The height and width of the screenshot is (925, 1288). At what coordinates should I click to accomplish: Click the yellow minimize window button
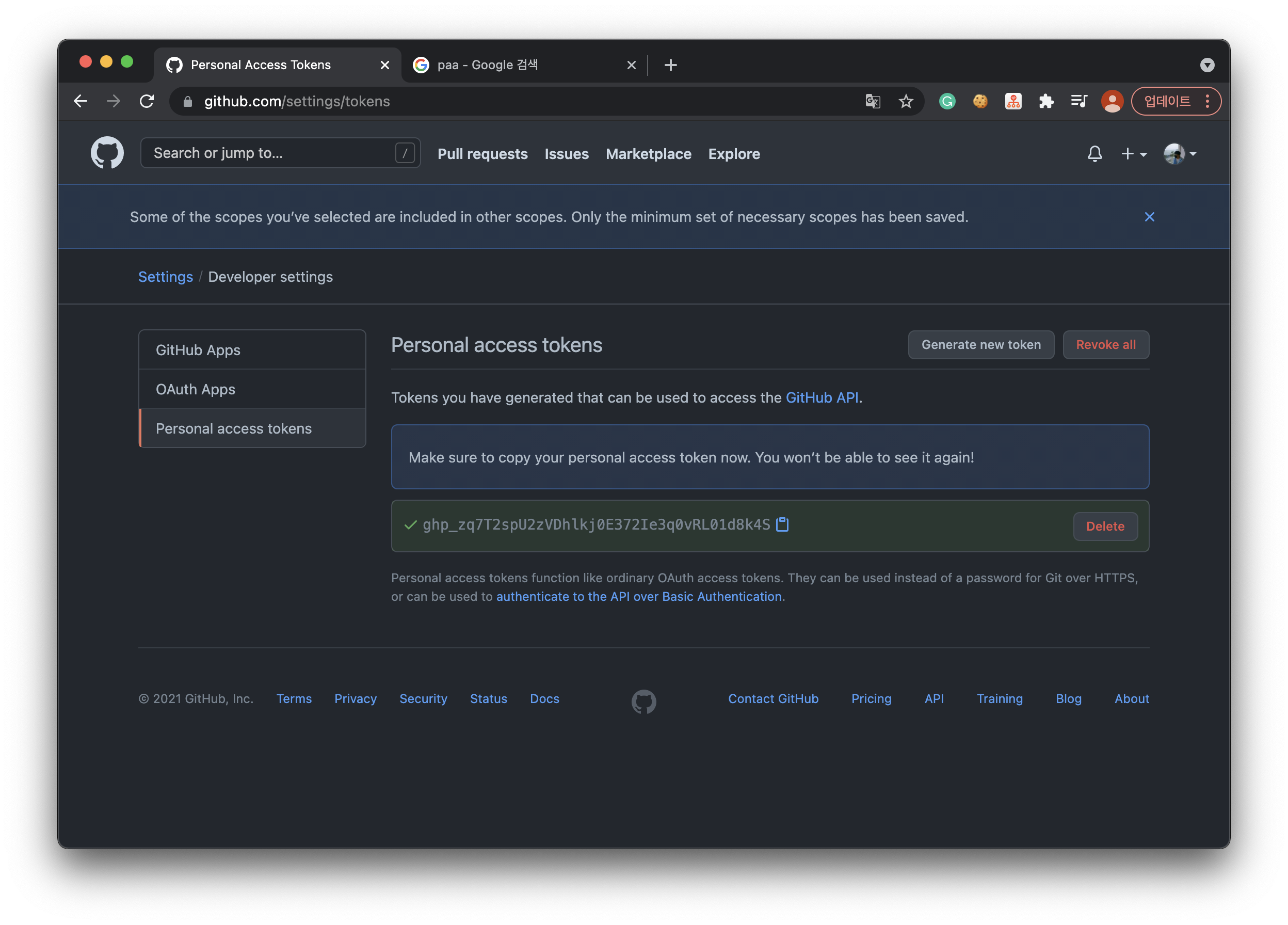click(x=106, y=61)
